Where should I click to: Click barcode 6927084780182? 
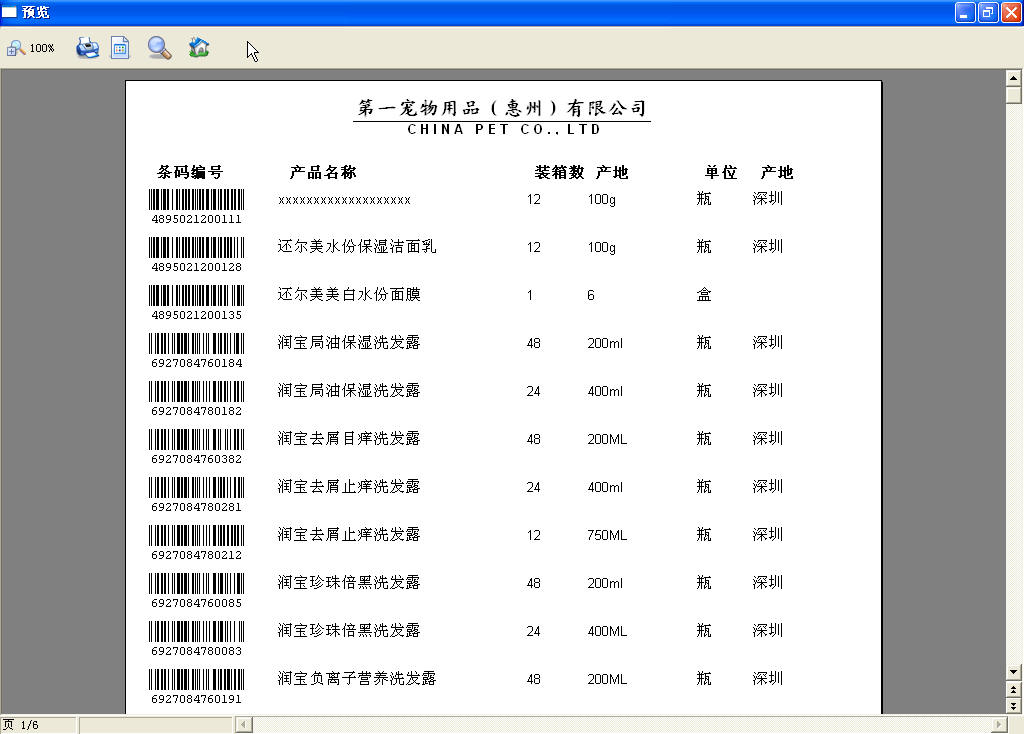(x=197, y=398)
